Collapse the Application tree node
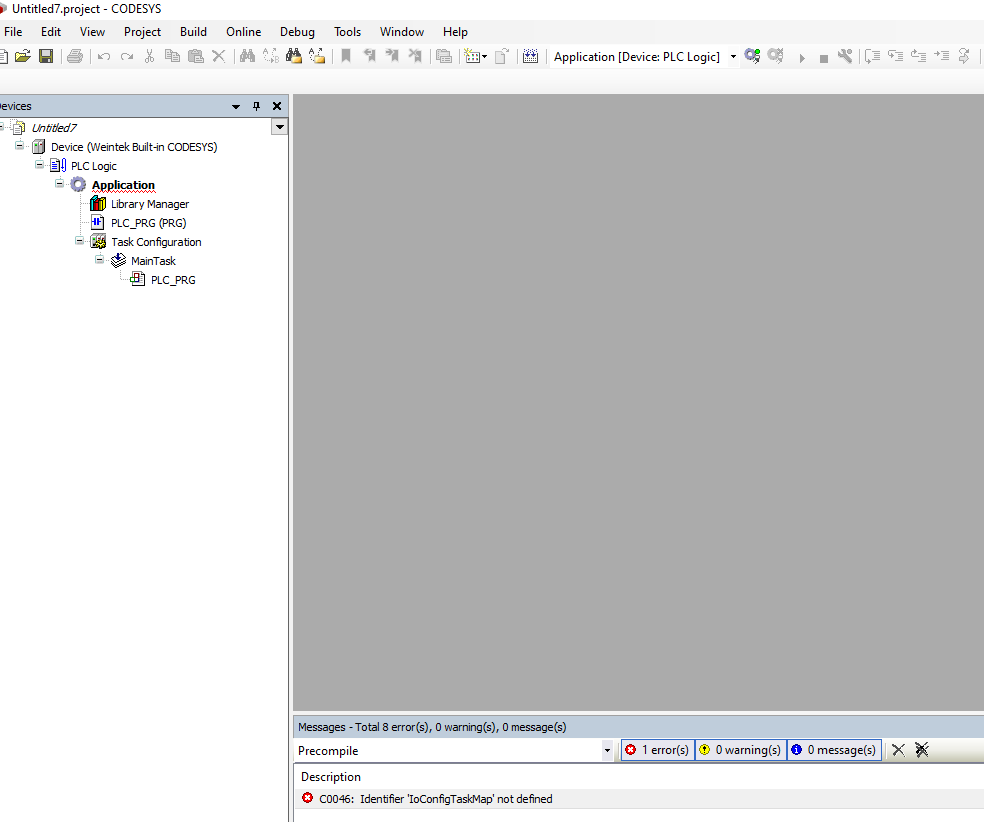Image resolution: width=984 pixels, height=822 pixels. 59,183
